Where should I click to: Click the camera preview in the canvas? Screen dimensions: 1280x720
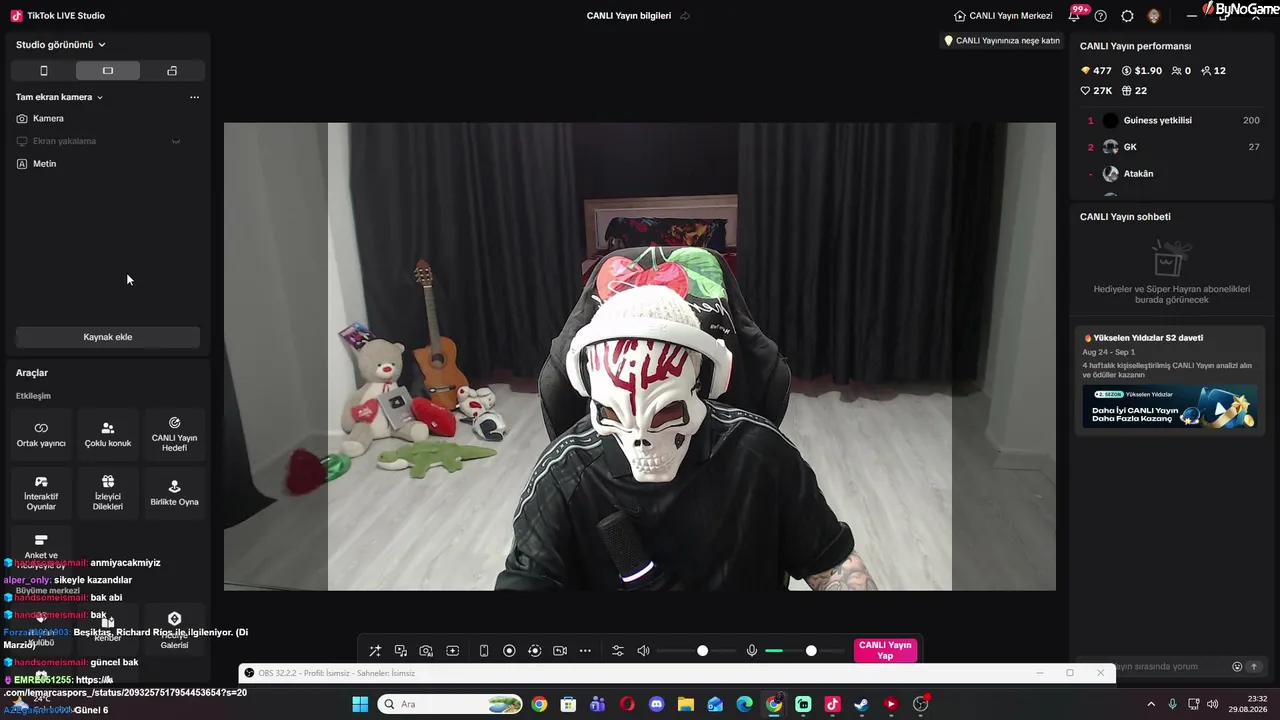click(x=640, y=357)
